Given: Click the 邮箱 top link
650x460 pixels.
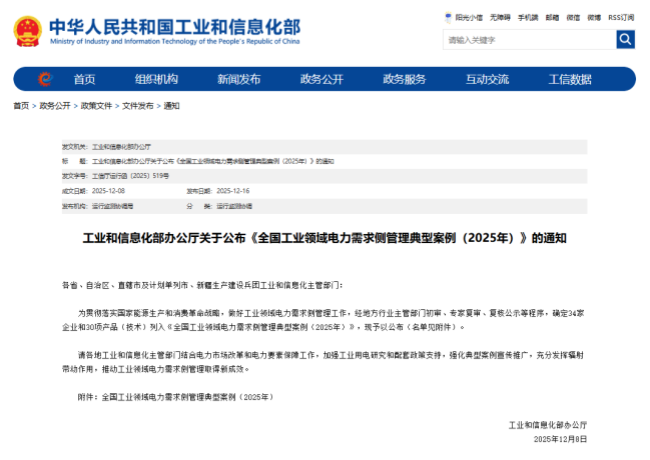Looking at the screenshot, I should pyautogui.click(x=552, y=17).
